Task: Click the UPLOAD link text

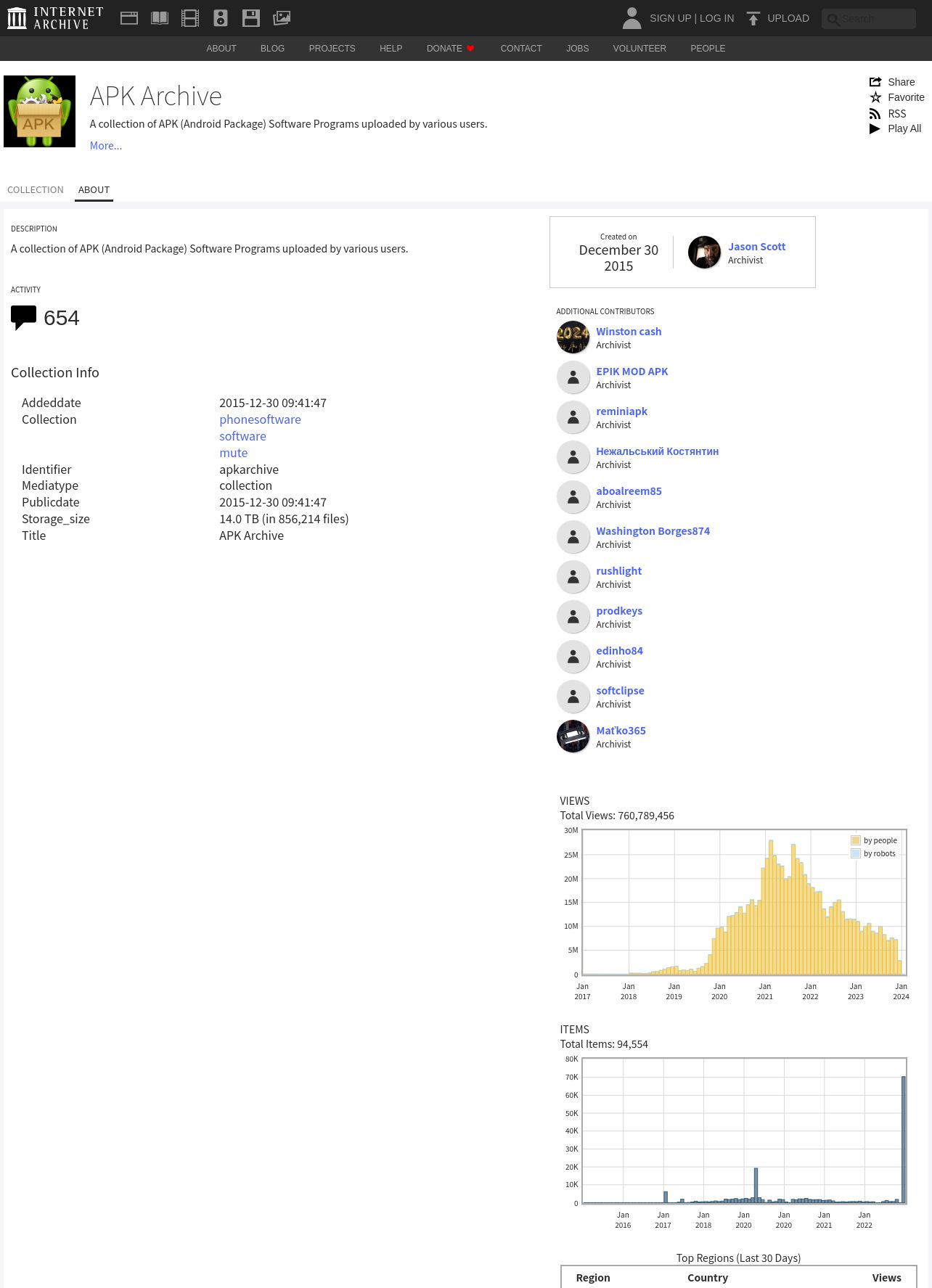Action: coord(788,18)
